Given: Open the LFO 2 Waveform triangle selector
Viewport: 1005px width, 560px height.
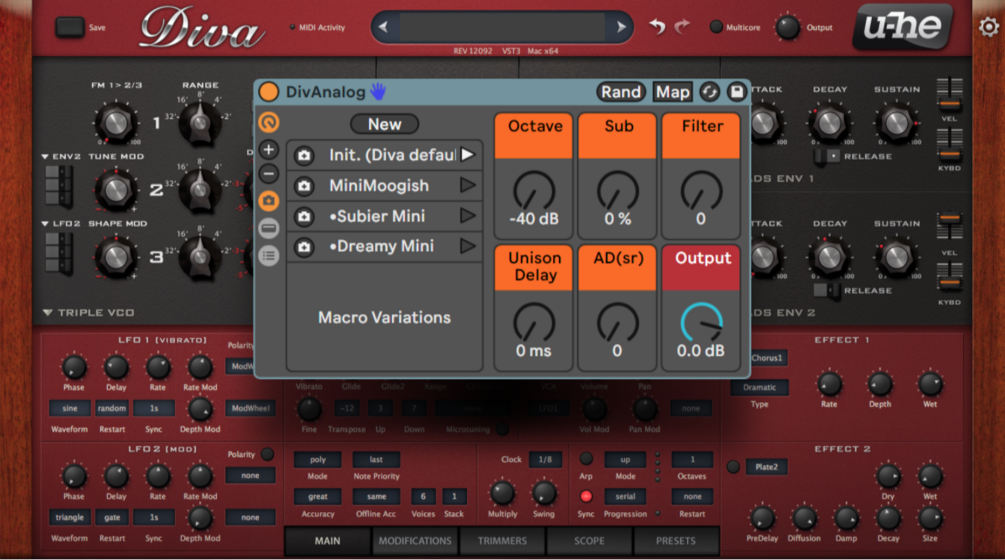Looking at the screenshot, I should (69, 517).
